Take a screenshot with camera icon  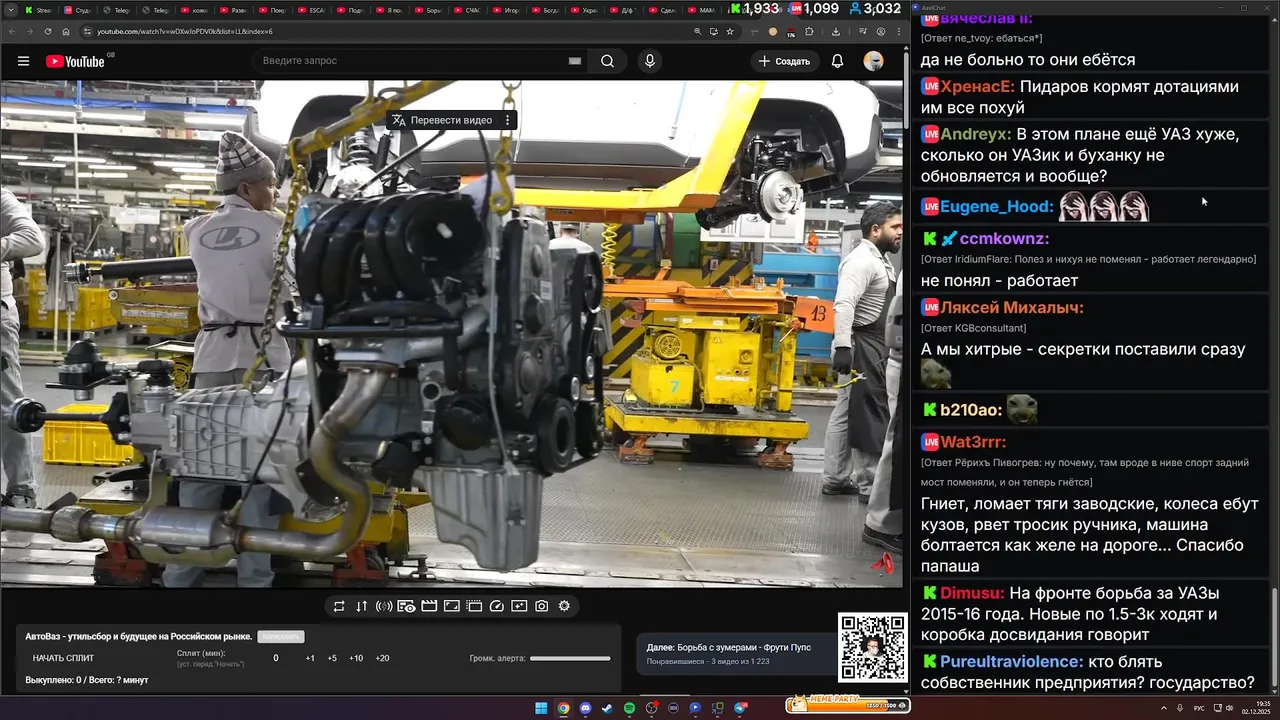[x=541, y=606]
